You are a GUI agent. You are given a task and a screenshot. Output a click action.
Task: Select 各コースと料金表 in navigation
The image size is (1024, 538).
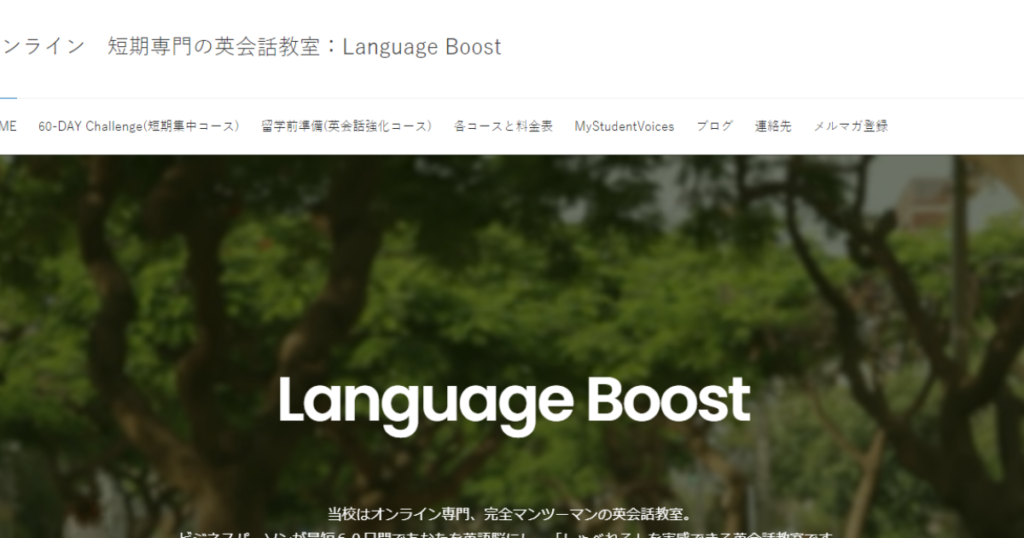[x=503, y=126]
